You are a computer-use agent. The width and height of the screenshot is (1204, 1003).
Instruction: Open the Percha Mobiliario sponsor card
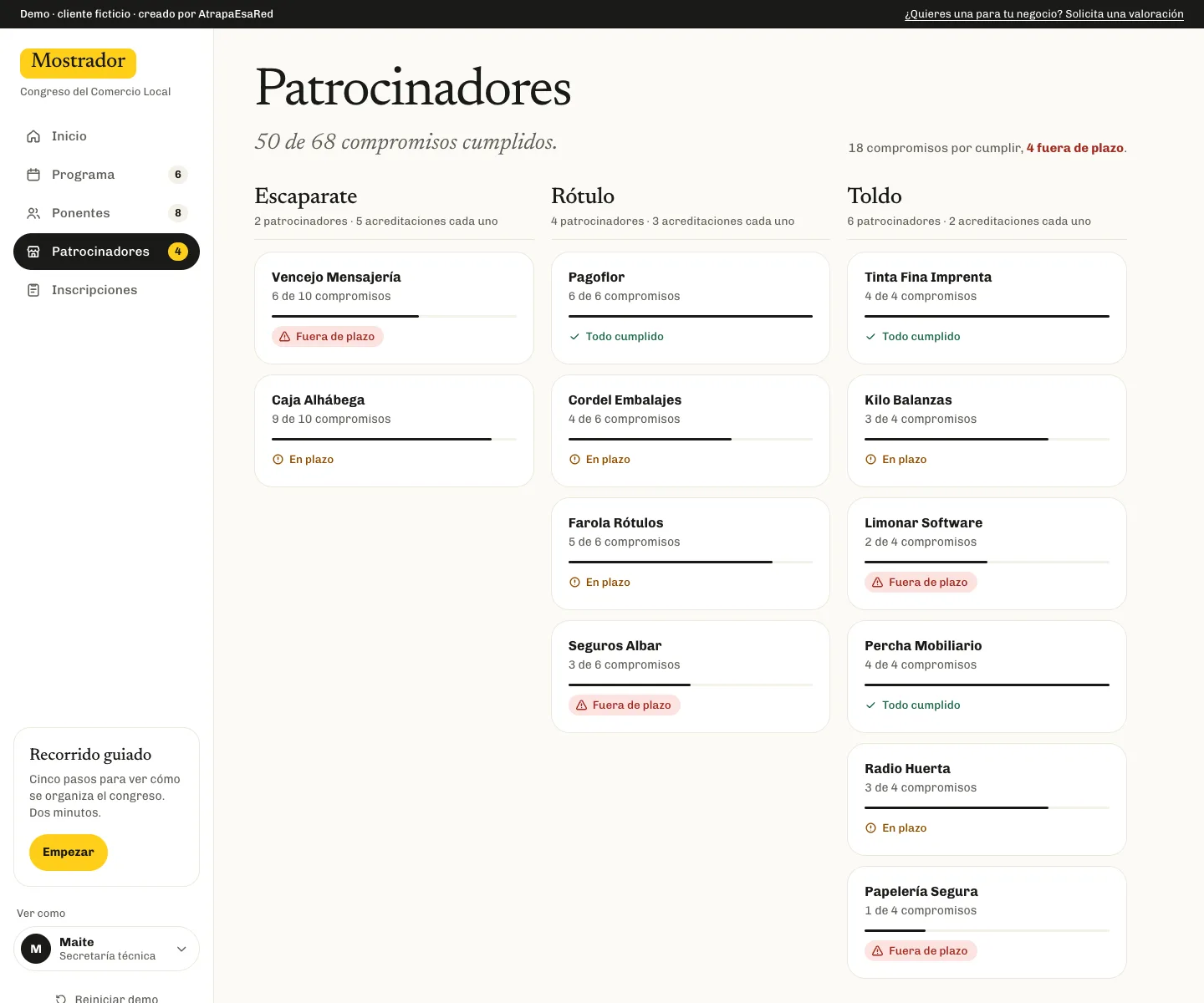[x=987, y=676]
